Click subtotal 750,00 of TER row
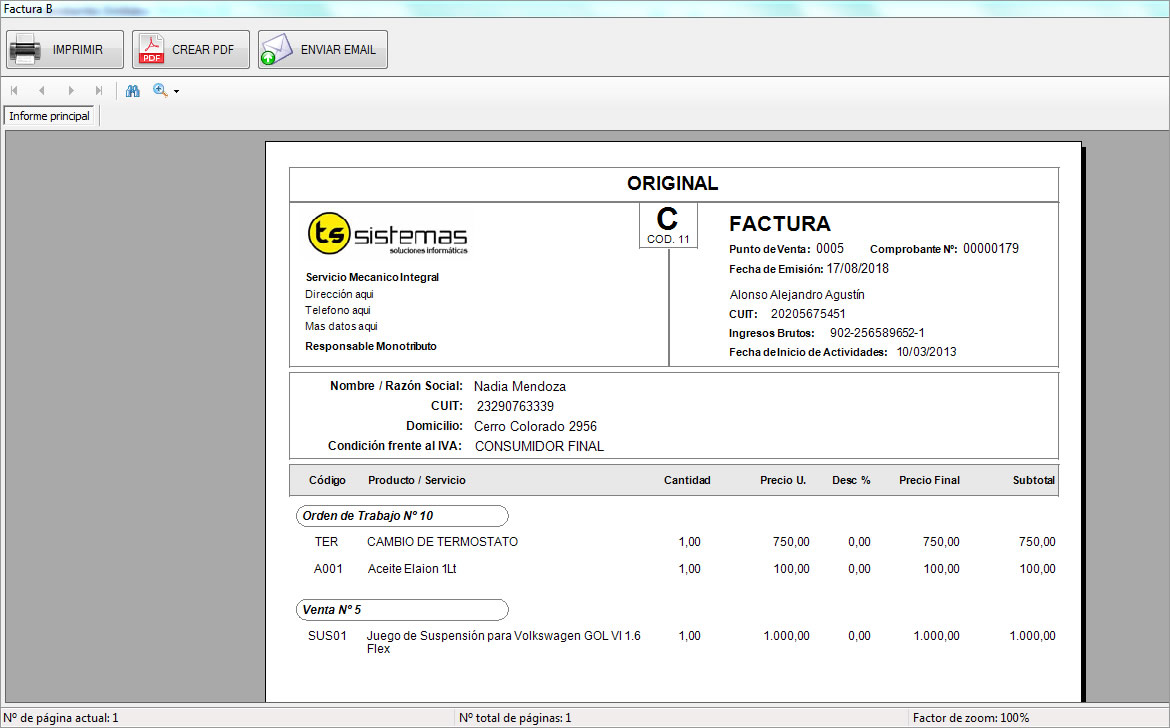The image size is (1170, 728). [1037, 542]
